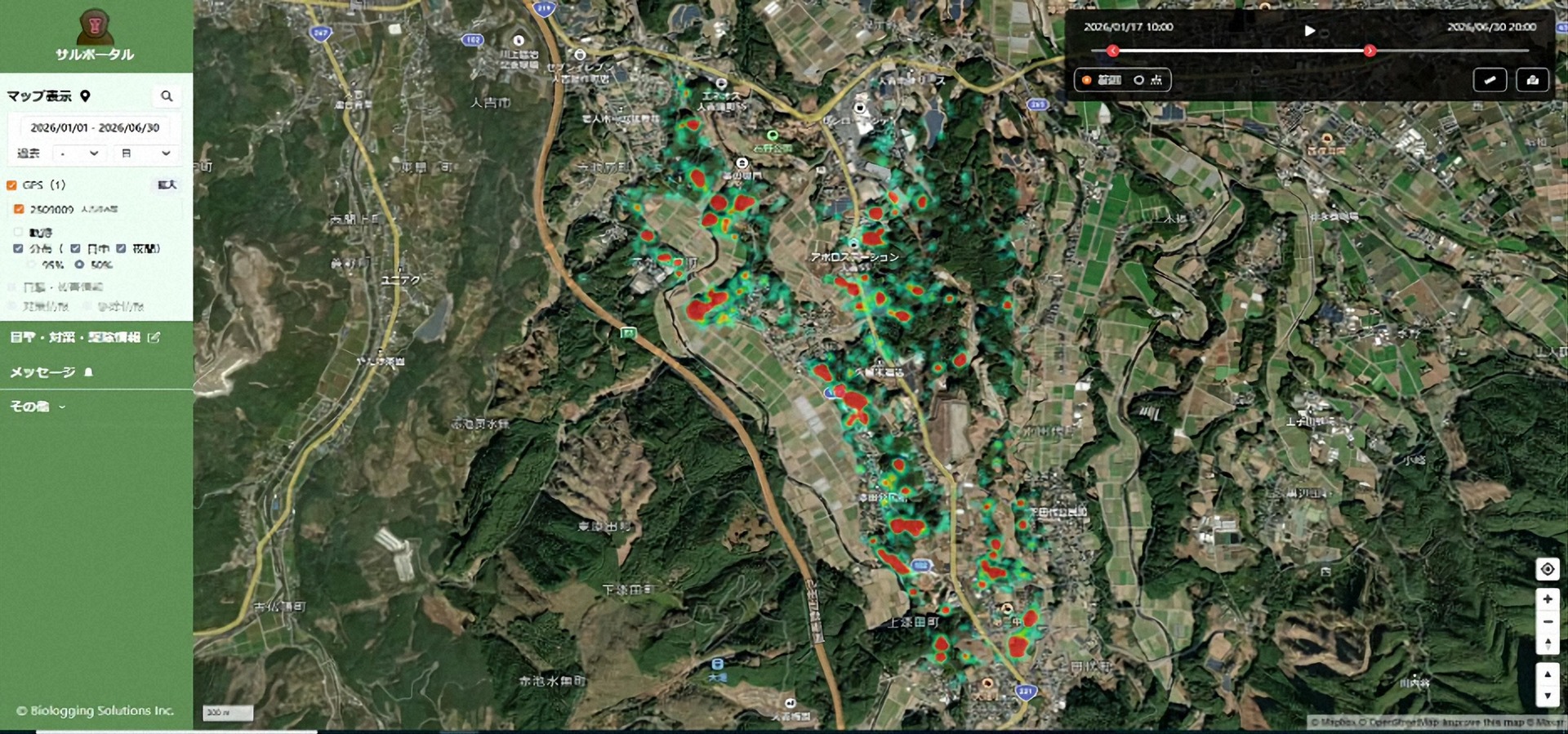Click the camera snapshot button in timeline panel
This screenshot has width=1568, height=734.
[1532, 80]
